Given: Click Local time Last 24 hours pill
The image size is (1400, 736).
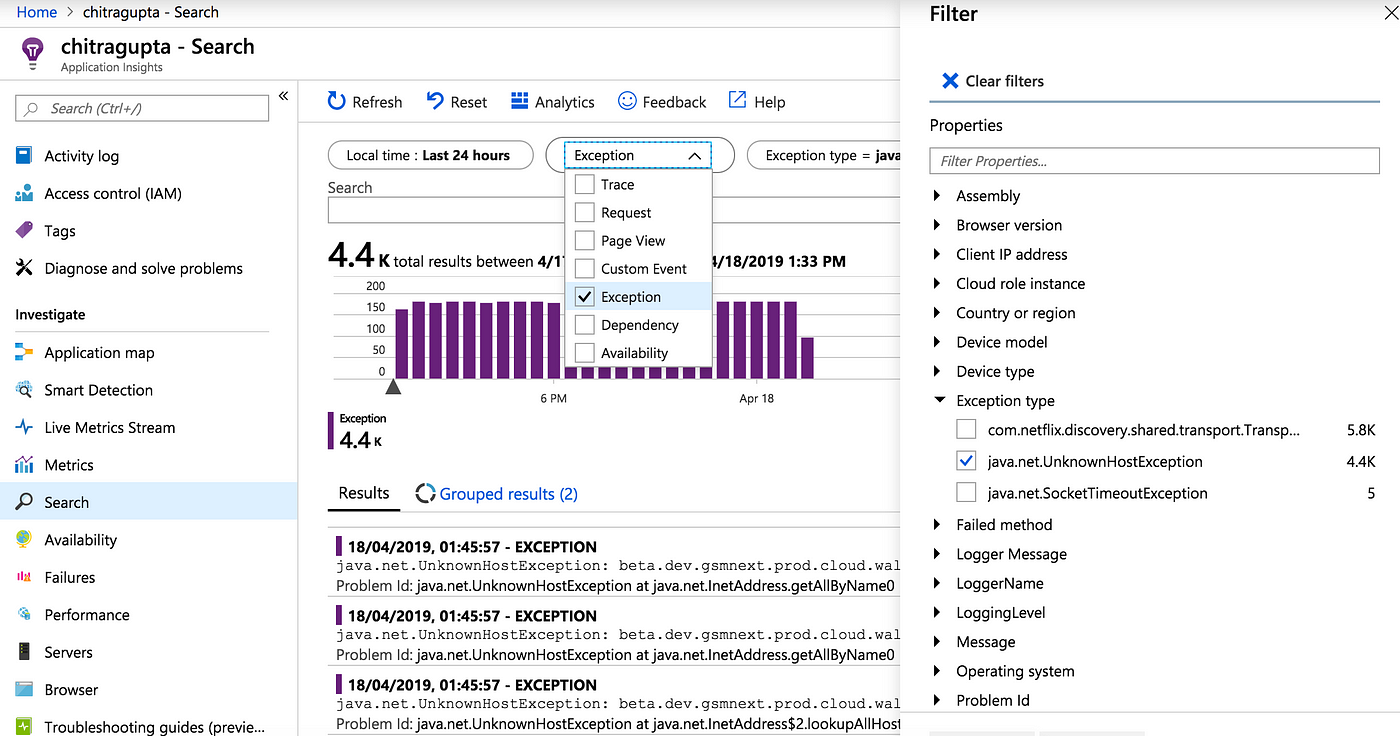Looking at the screenshot, I should pyautogui.click(x=429, y=155).
